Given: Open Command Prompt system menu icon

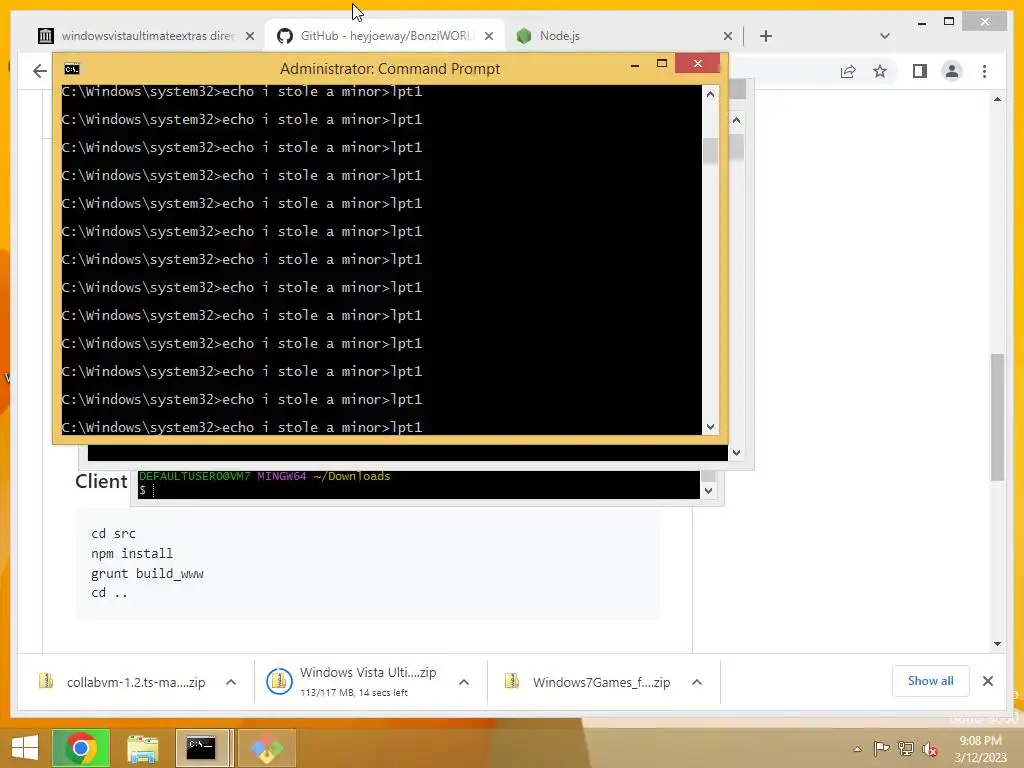Looking at the screenshot, I should pyautogui.click(x=72, y=69).
